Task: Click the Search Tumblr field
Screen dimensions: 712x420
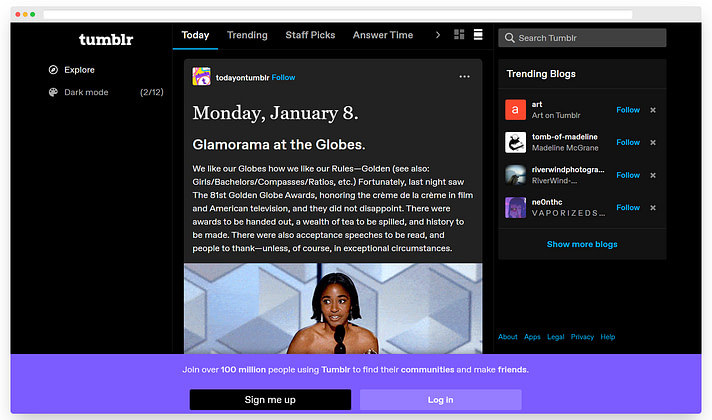Action: pyautogui.click(x=582, y=38)
